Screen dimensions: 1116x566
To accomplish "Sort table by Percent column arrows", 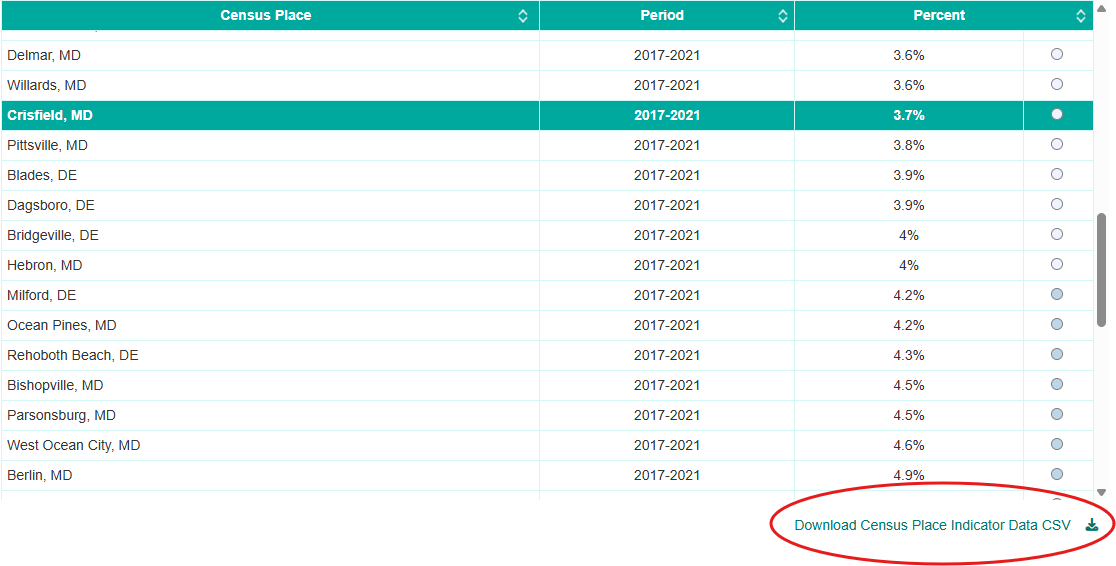I will pos(1080,16).
